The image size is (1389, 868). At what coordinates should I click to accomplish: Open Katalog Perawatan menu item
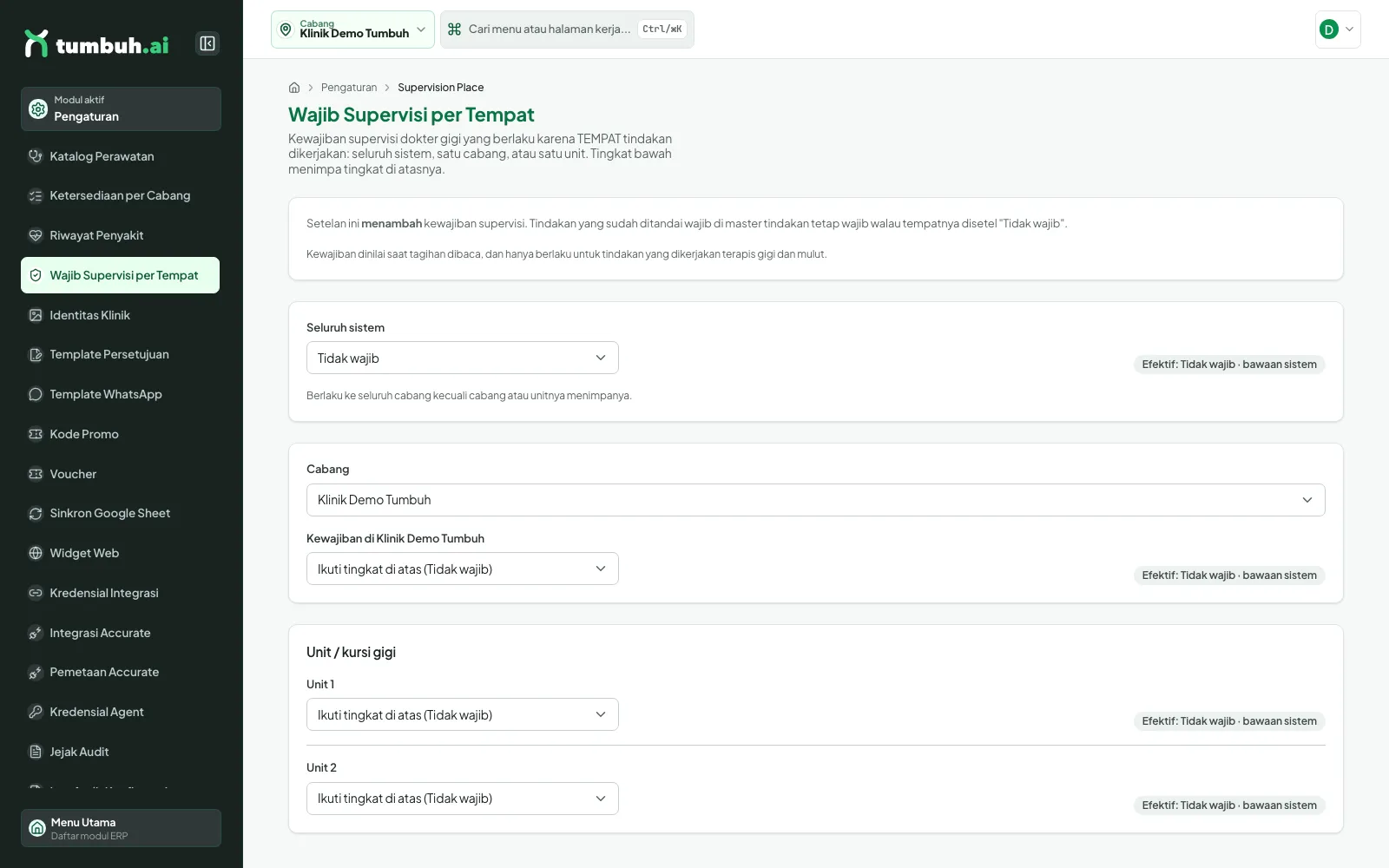121,156
